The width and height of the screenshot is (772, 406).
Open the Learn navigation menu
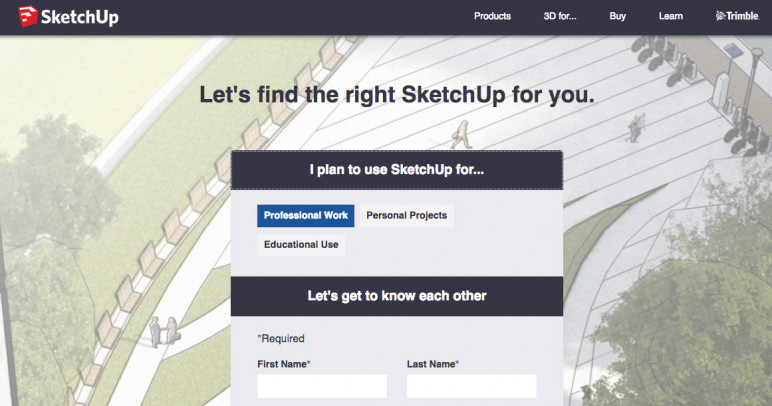(671, 16)
